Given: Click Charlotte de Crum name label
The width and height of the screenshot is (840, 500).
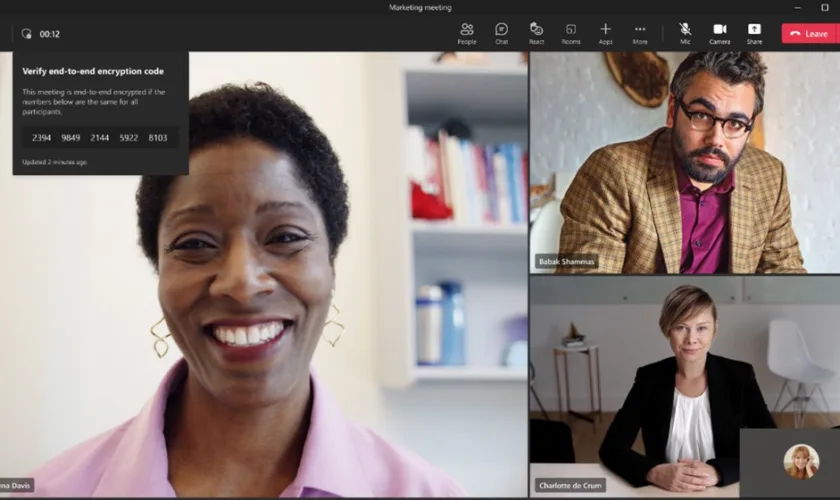Looking at the screenshot, I should pos(570,485).
